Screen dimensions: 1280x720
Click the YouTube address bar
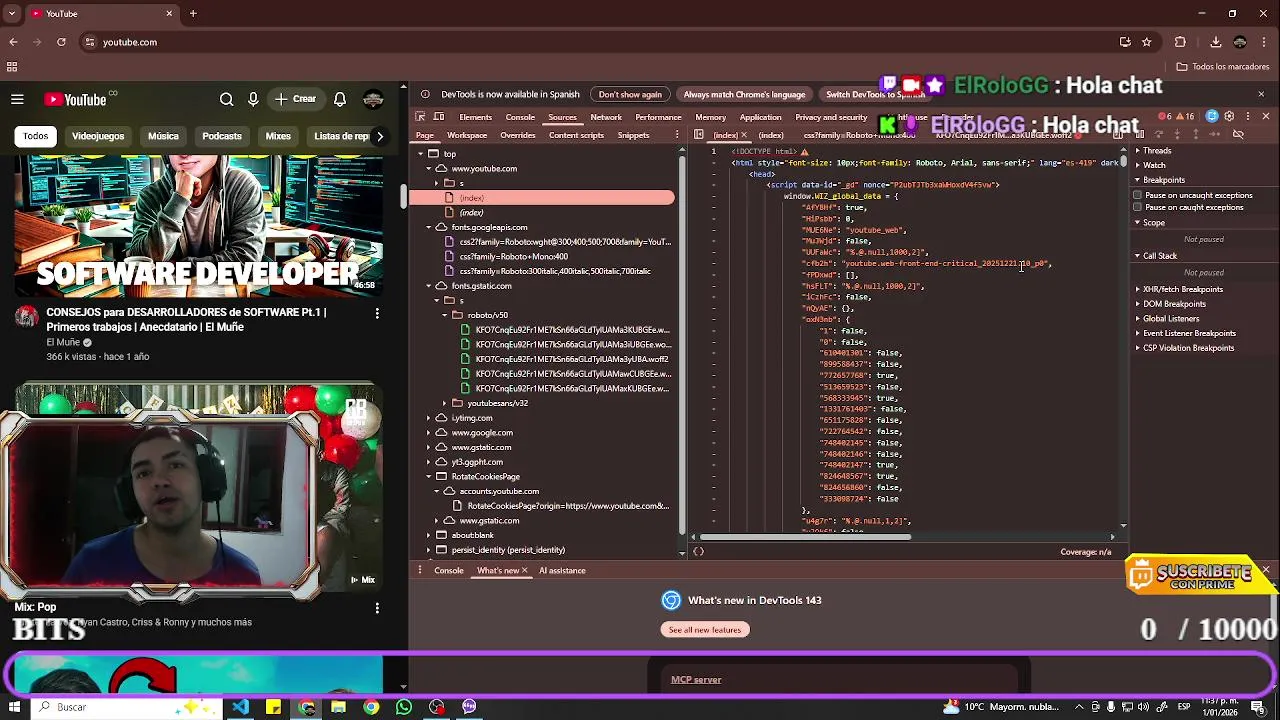pyautogui.click(x=600, y=42)
